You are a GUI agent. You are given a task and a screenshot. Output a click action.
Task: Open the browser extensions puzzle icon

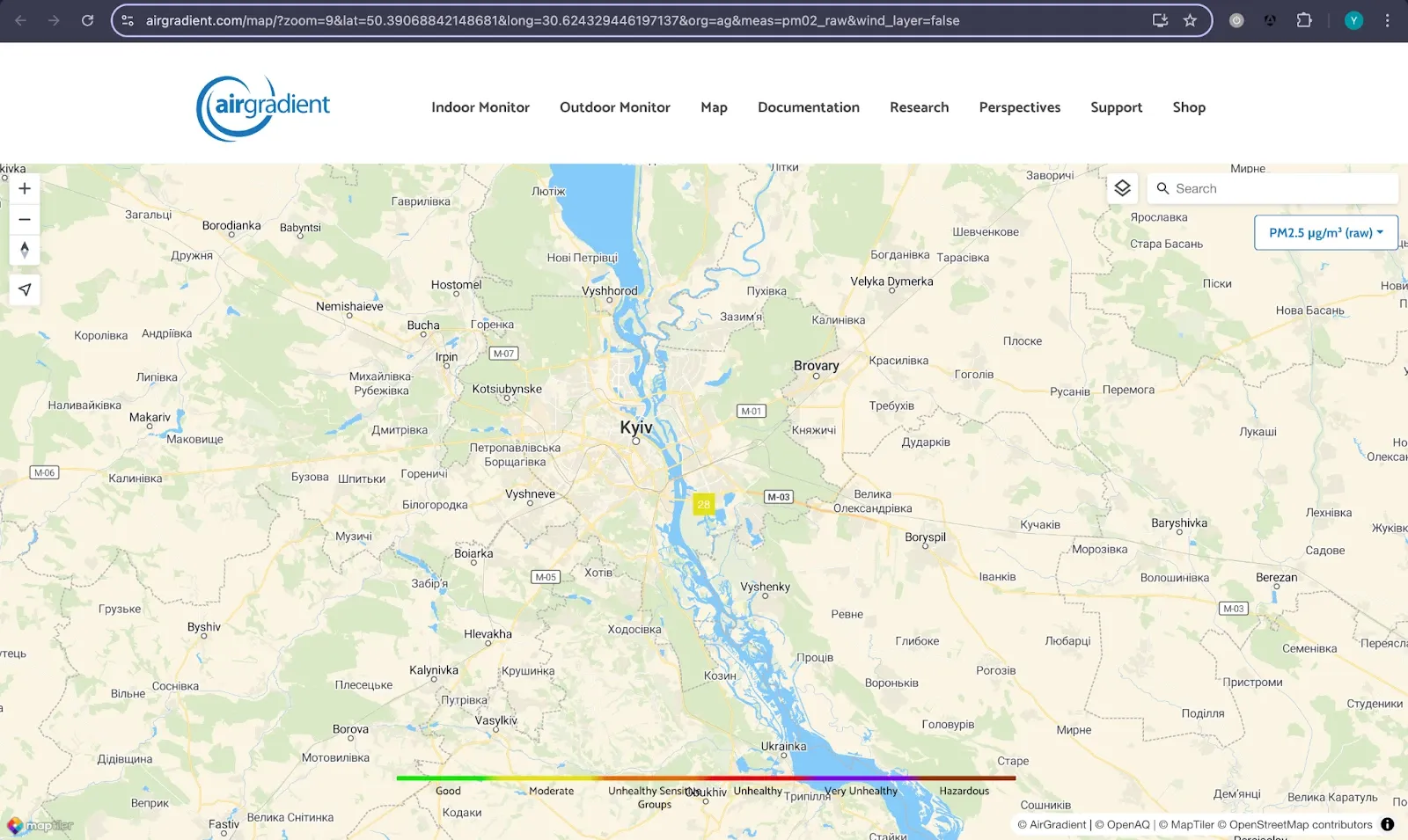pyautogui.click(x=1304, y=20)
